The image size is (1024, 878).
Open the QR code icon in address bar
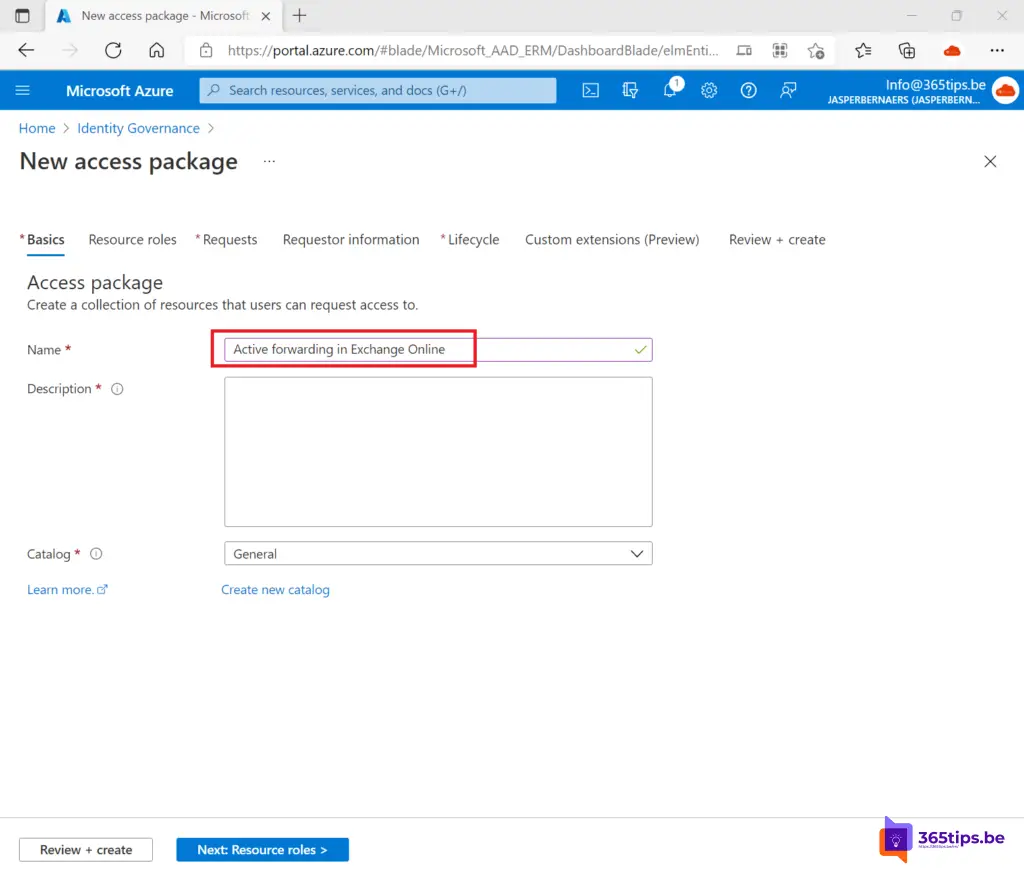point(780,50)
